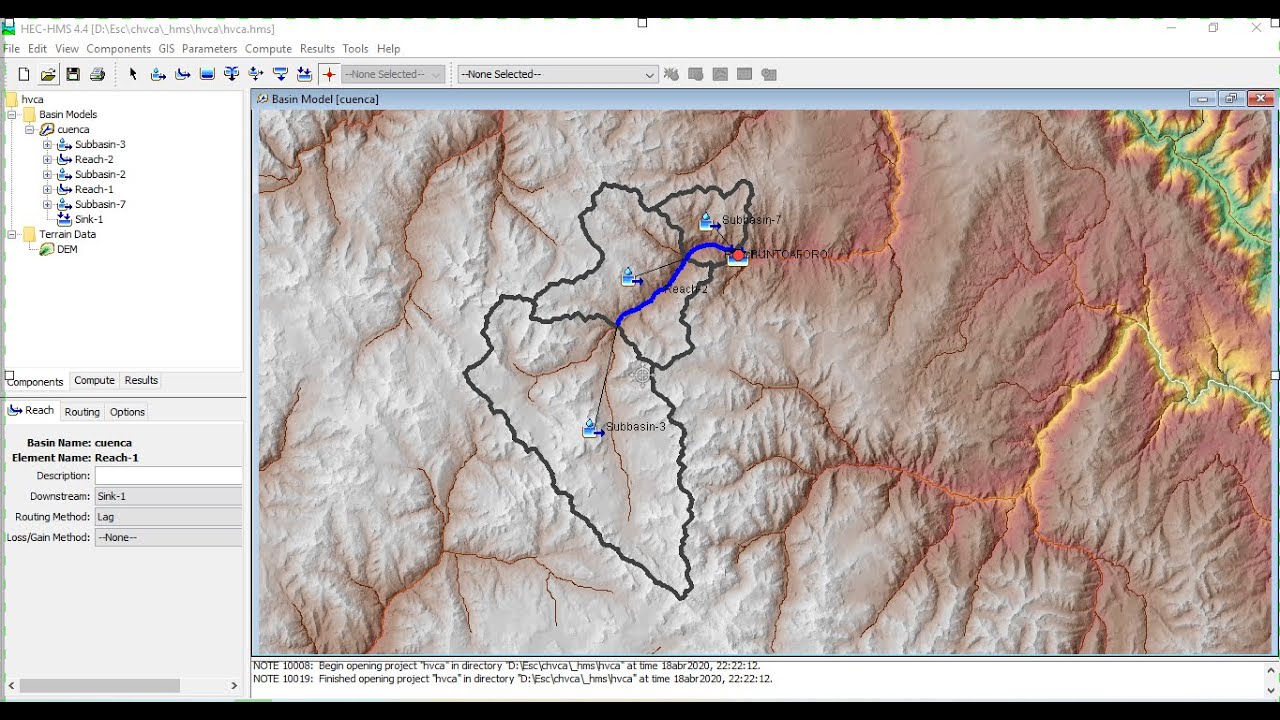This screenshot has width=1280, height=720.
Task: Open the GIS menu
Action: pos(166,49)
